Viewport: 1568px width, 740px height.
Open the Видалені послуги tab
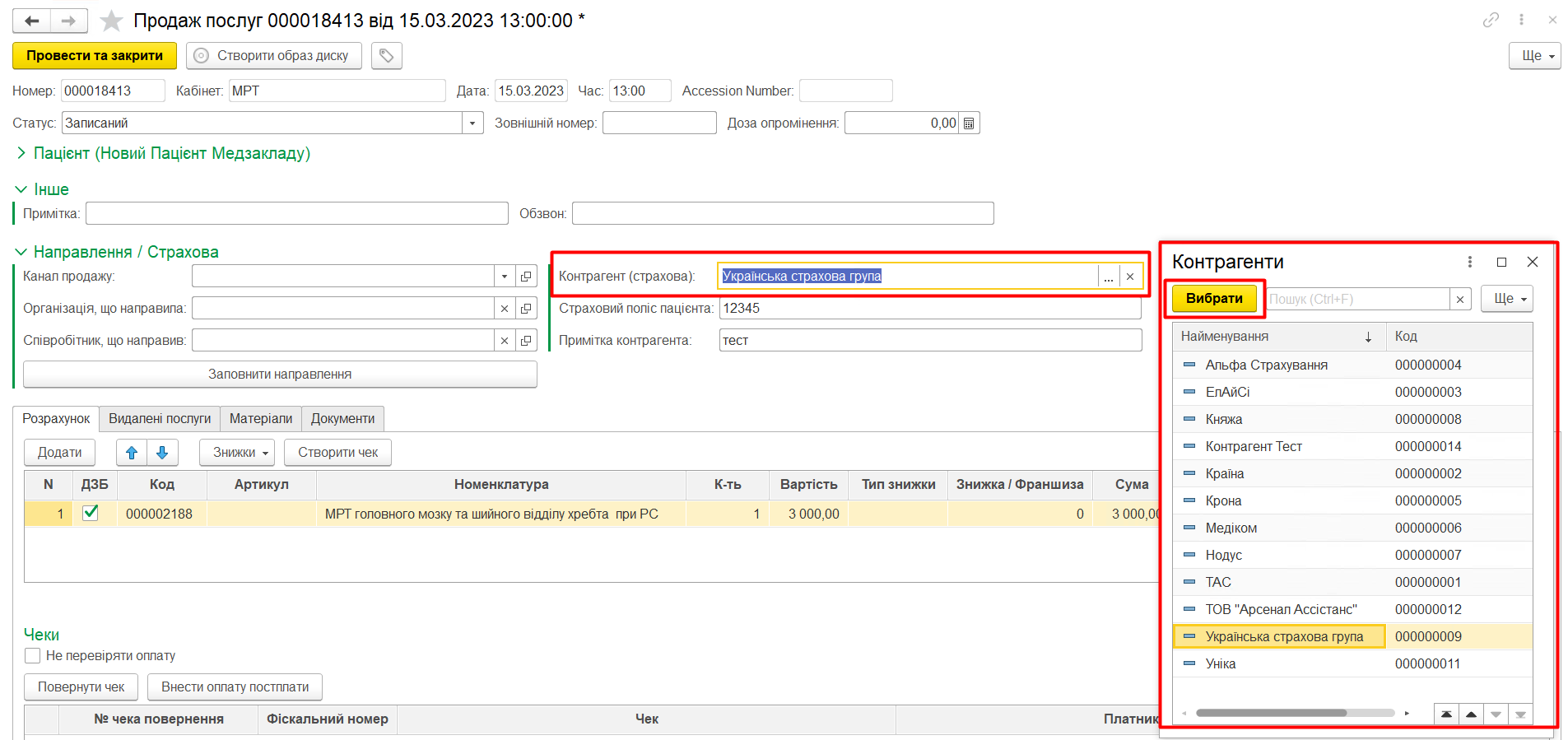coord(160,419)
